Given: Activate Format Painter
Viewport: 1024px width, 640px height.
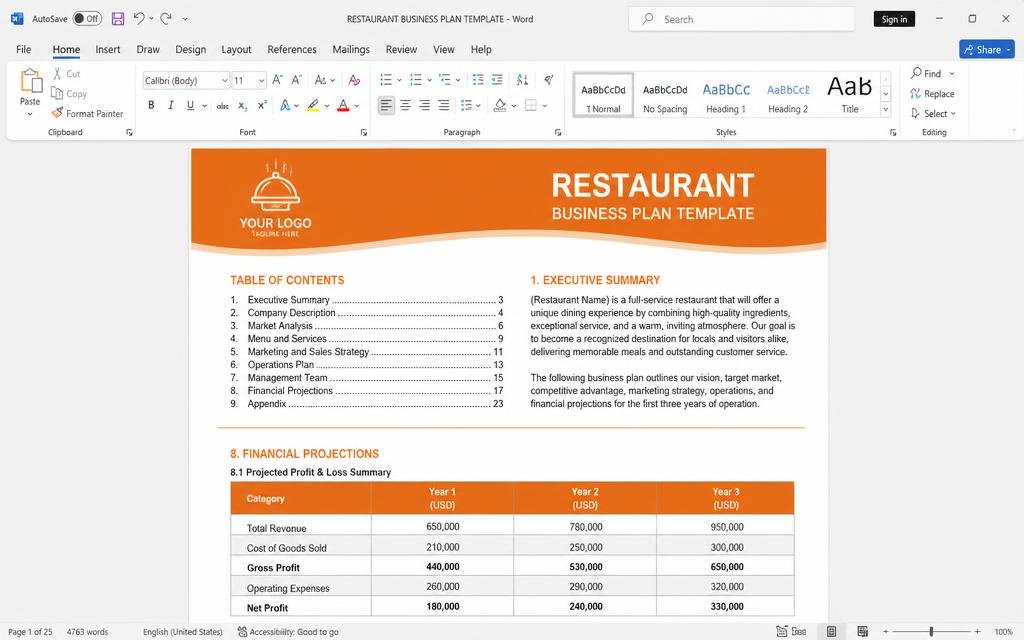Looking at the screenshot, I should pos(88,113).
